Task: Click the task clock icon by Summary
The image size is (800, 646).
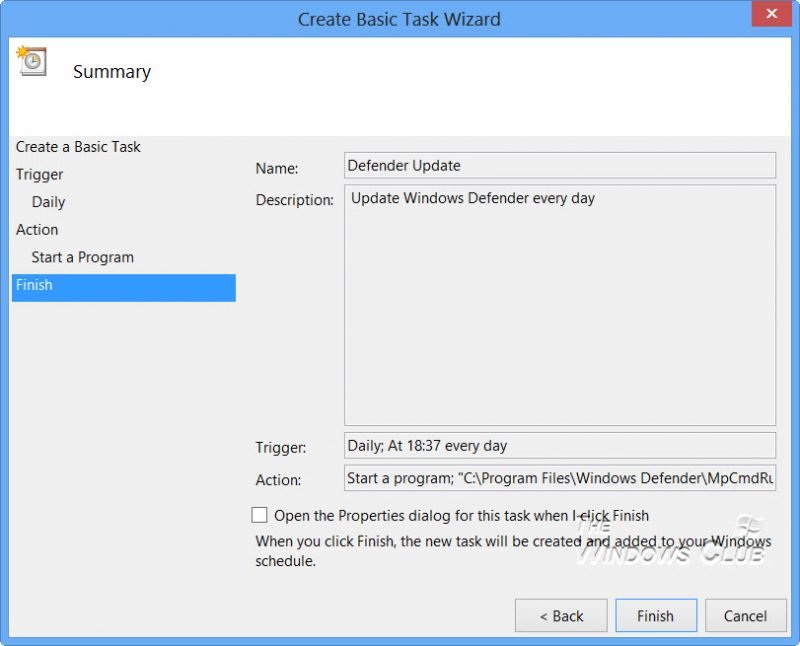Action: 32,61
